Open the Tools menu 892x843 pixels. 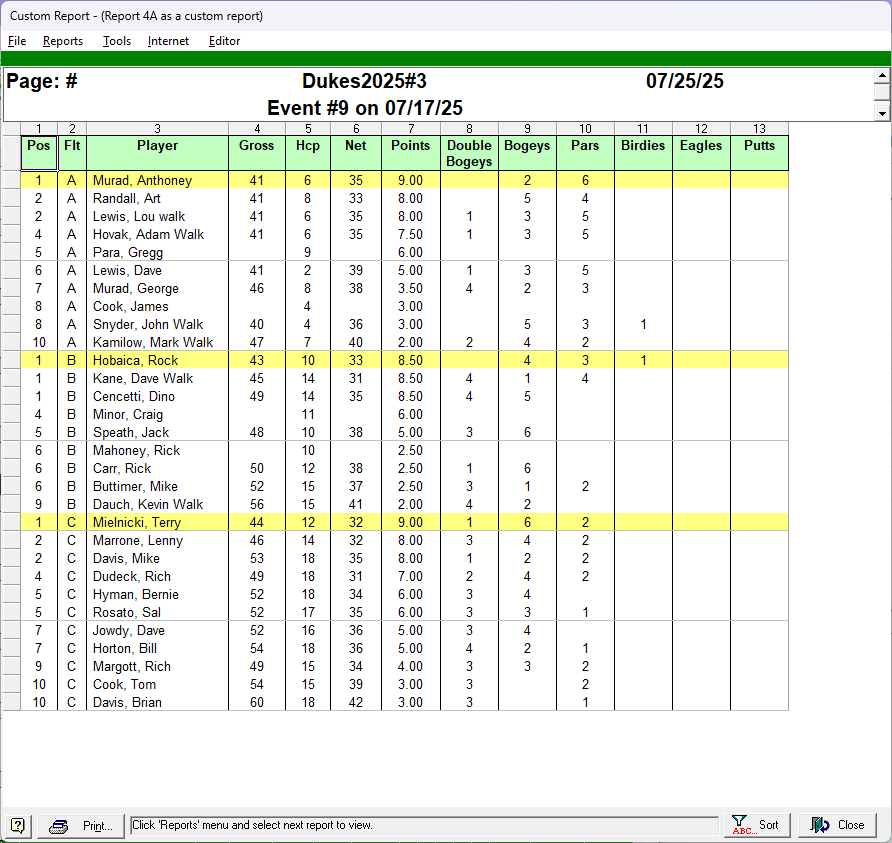click(x=117, y=41)
